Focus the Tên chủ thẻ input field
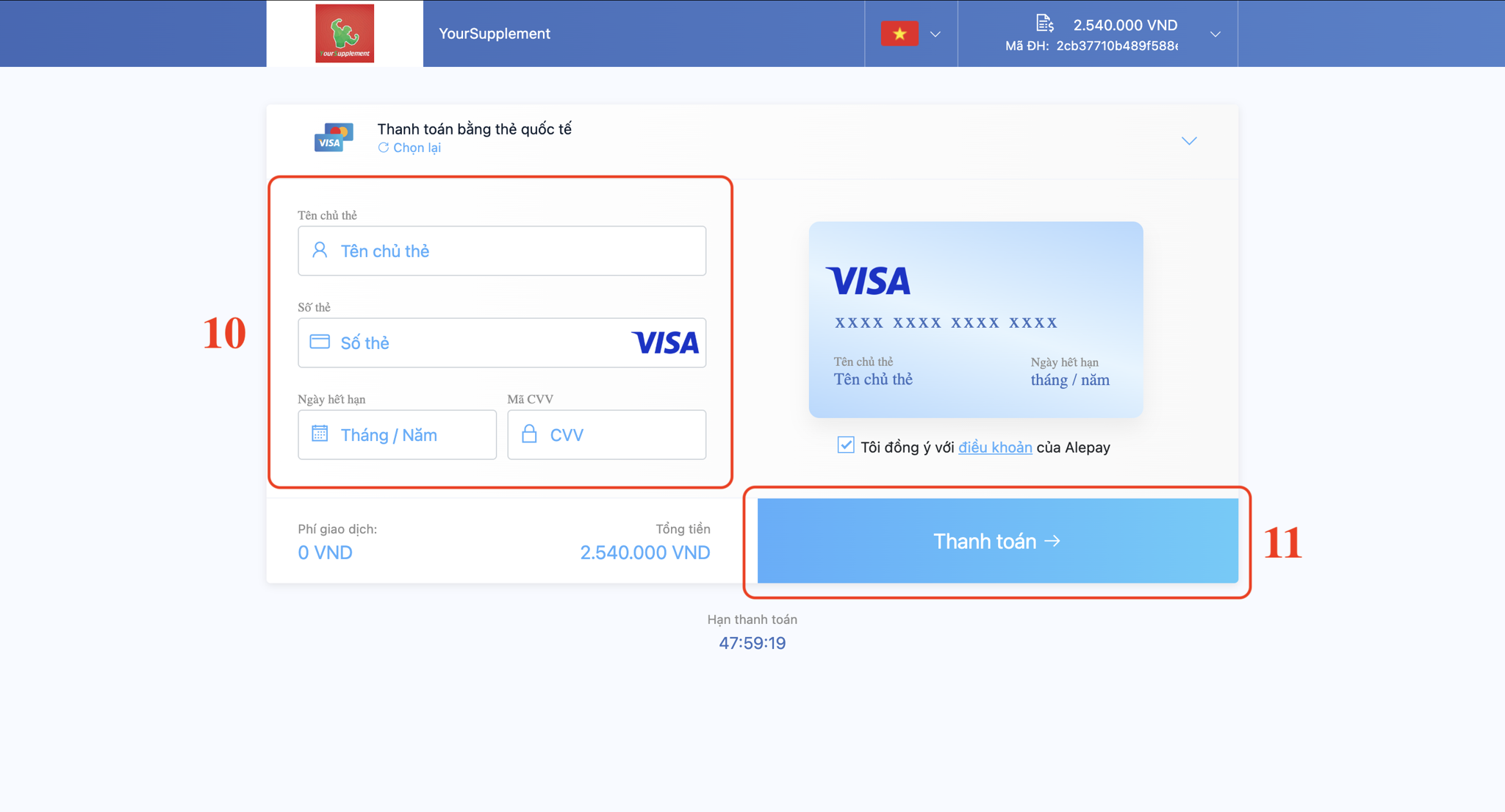The height and width of the screenshot is (812, 1505). (x=502, y=251)
